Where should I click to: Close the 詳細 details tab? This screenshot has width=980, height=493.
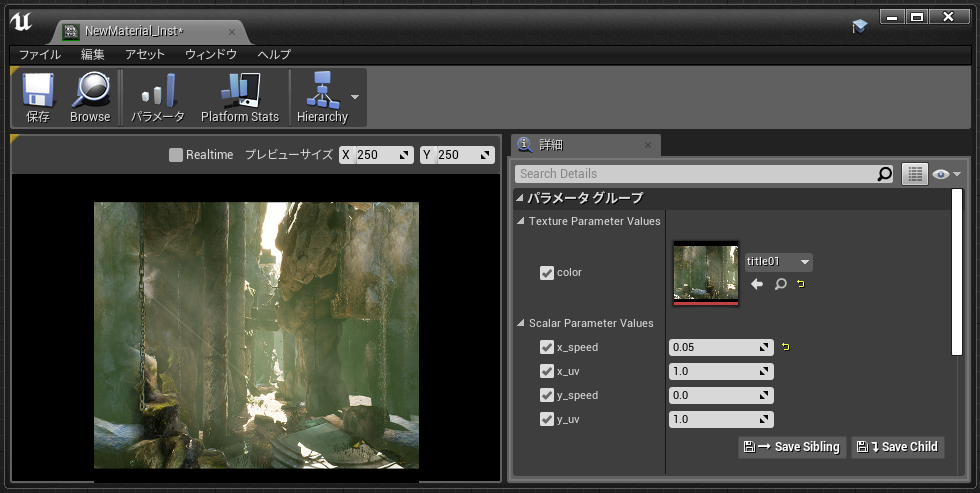pos(648,145)
